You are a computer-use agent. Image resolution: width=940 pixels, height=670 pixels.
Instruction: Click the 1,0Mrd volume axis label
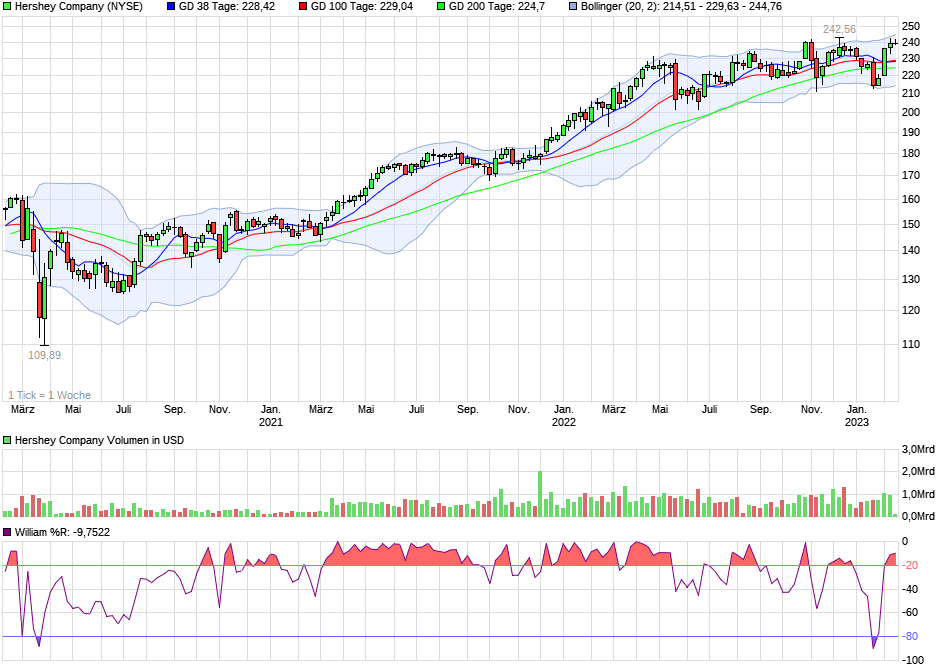point(918,494)
